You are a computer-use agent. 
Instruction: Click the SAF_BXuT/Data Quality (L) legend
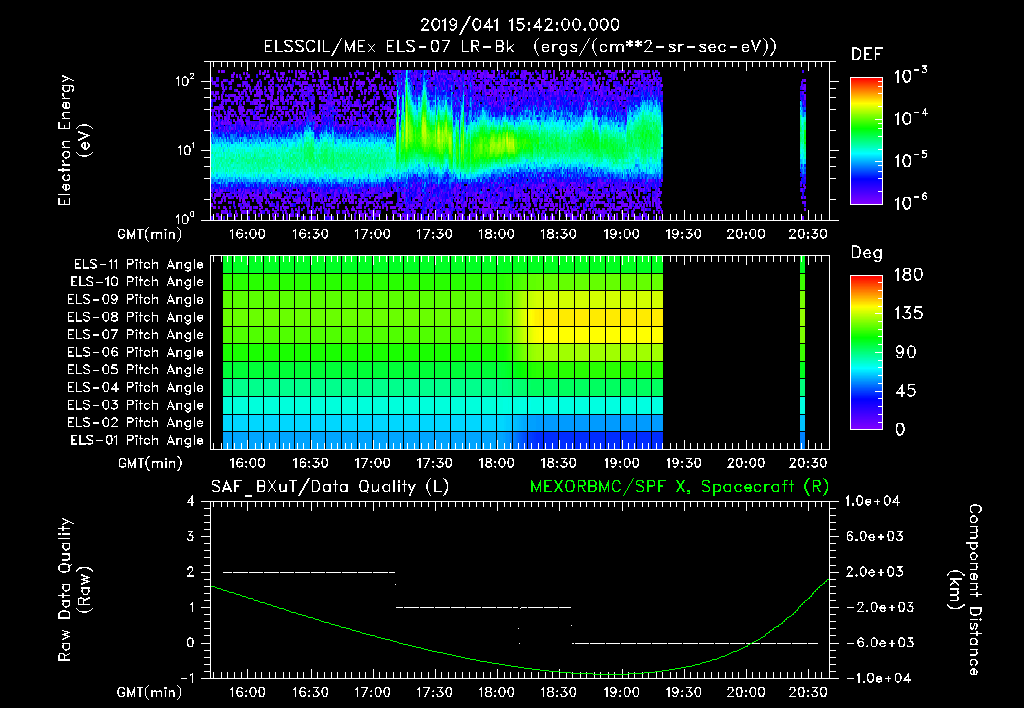(x=330, y=487)
